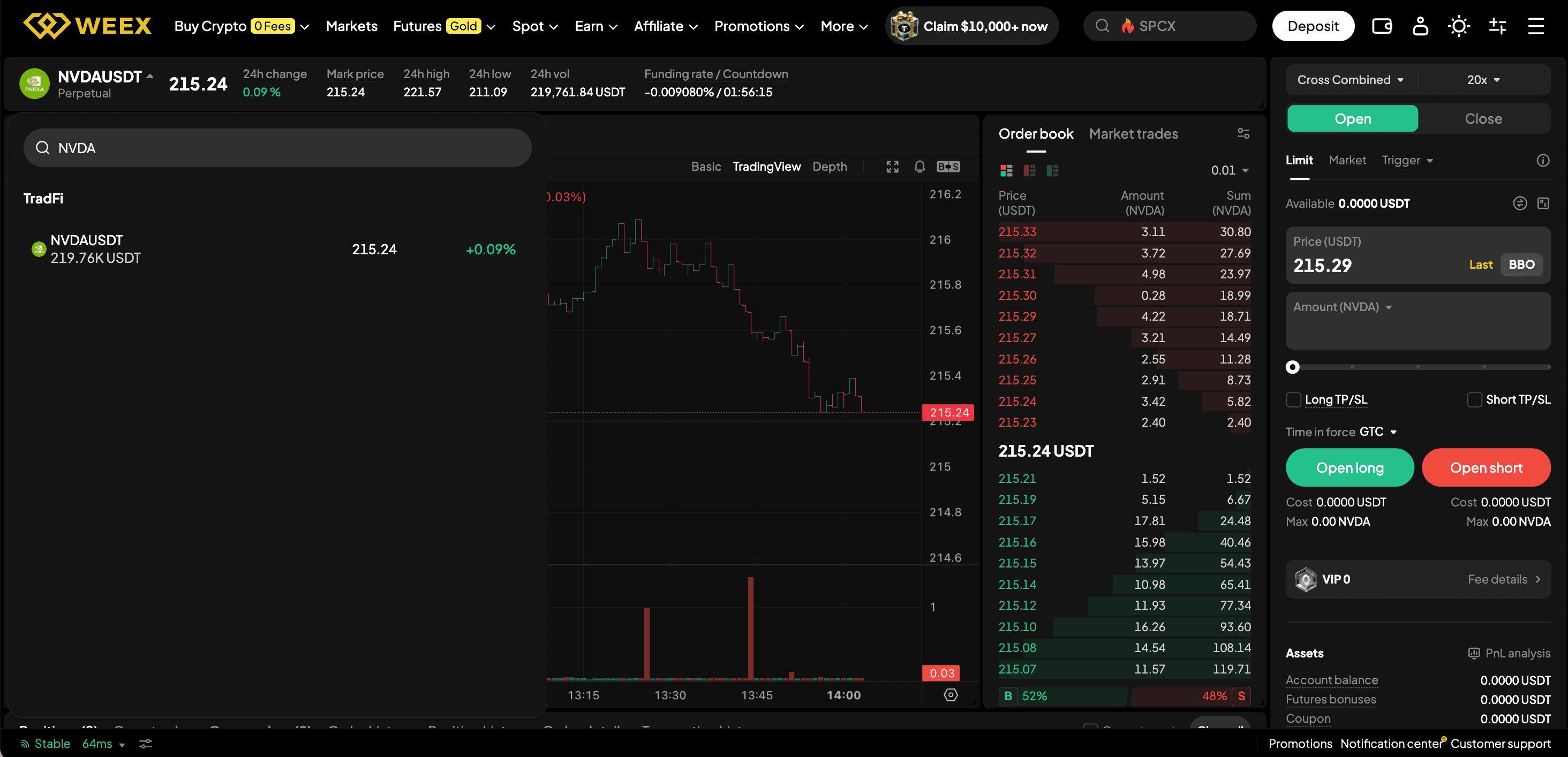The height and width of the screenshot is (757, 1568).
Task: Open Cross Combined margin mode dropdown
Action: (1350, 80)
